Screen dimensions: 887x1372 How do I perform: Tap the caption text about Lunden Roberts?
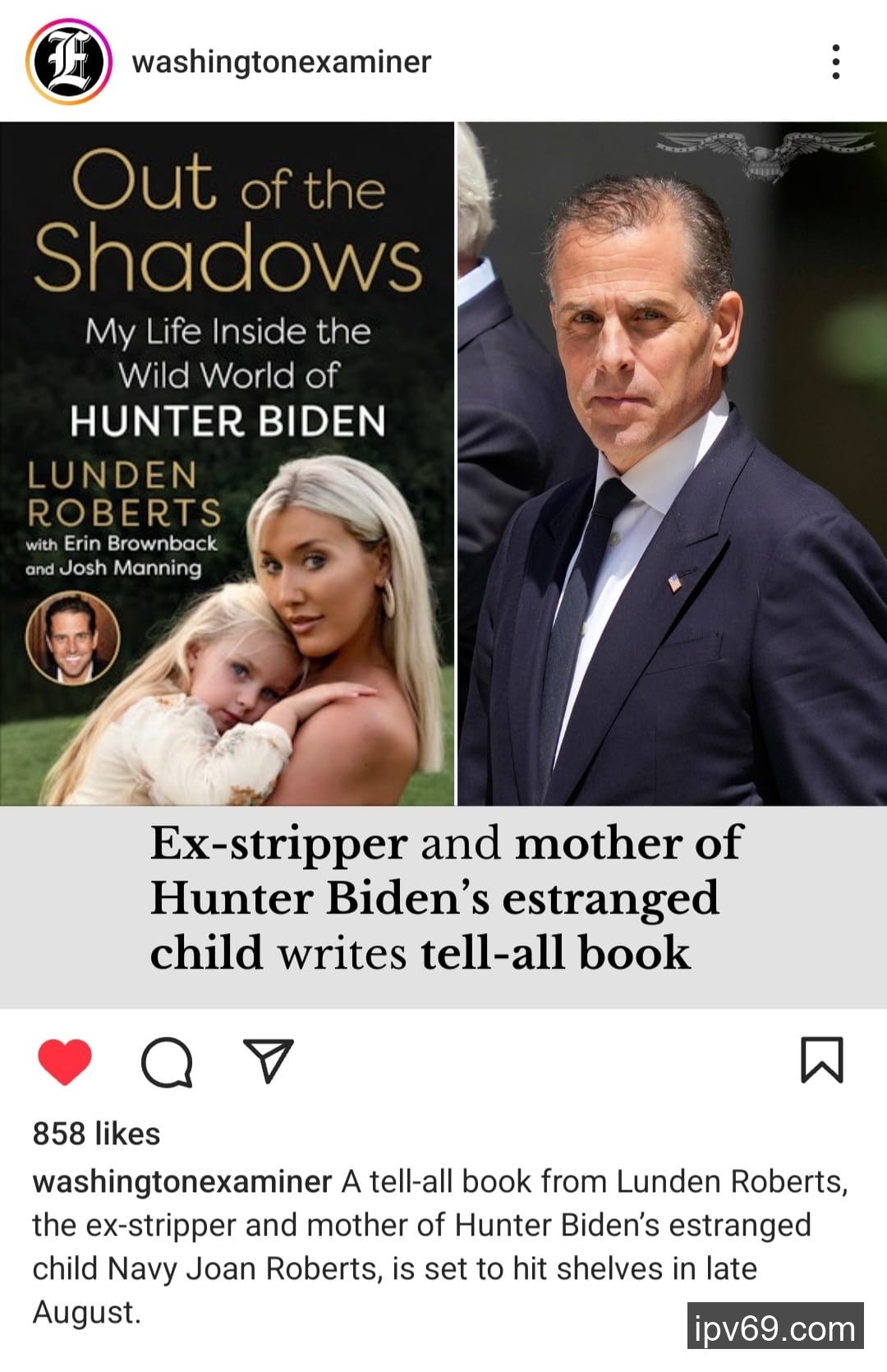click(x=441, y=1246)
